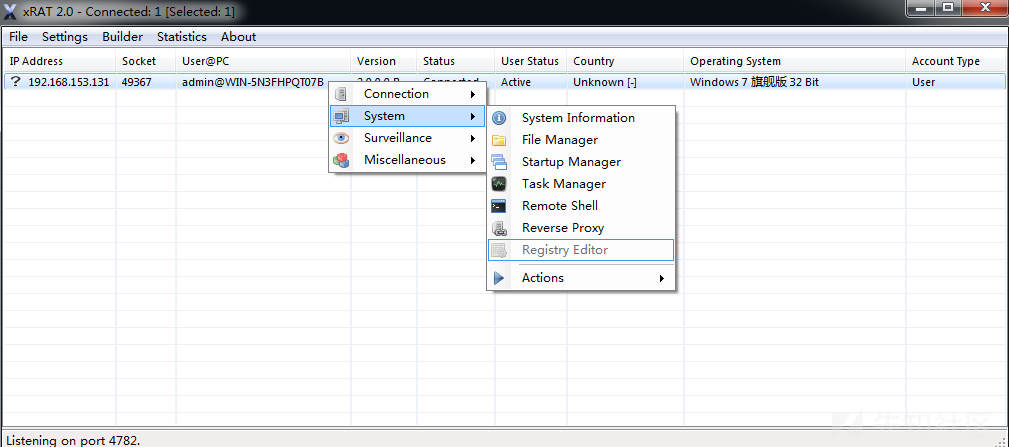Choose Connection in the context menu

[x=407, y=94]
